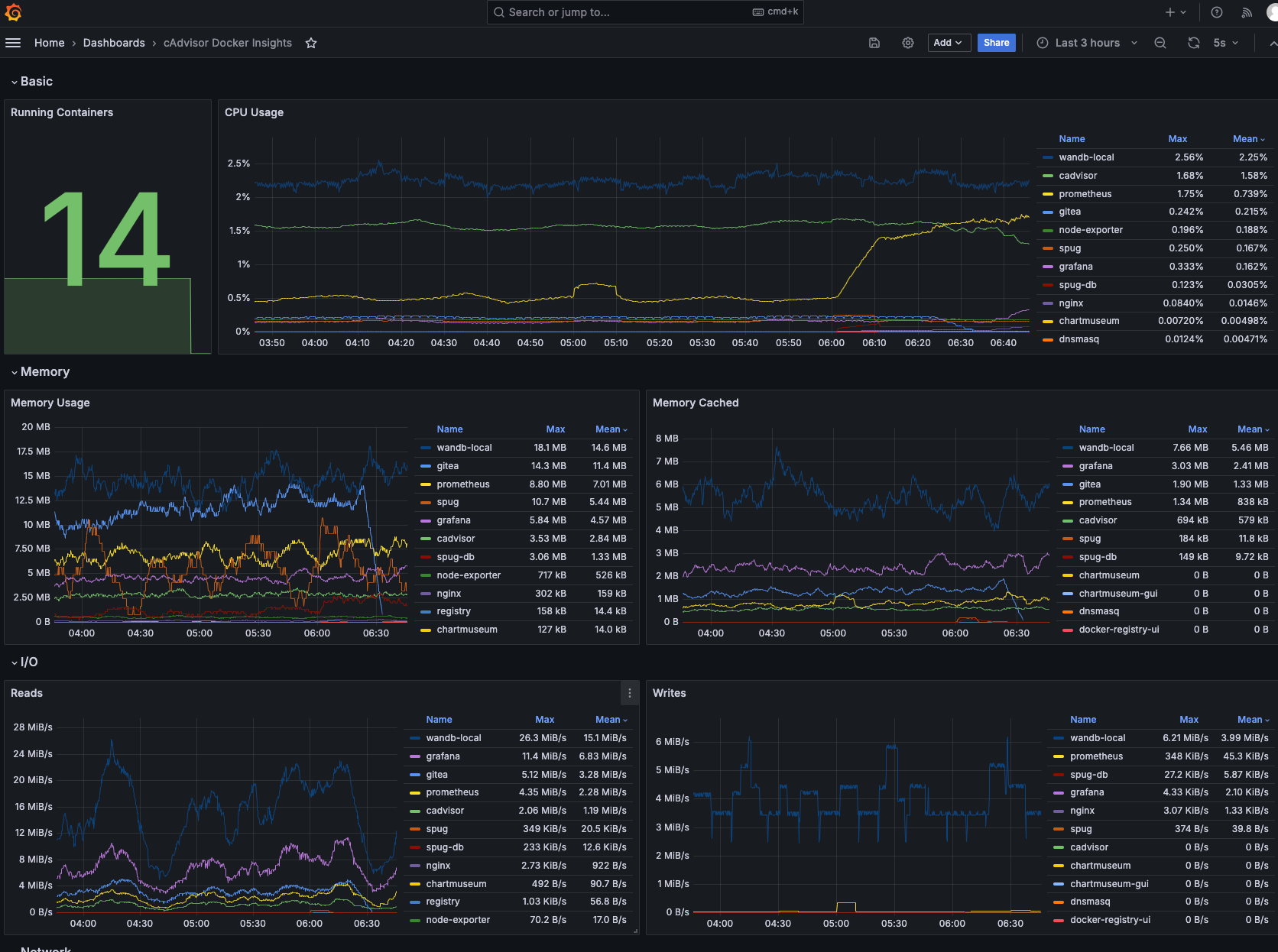
Task: Collapse the Memory row
Action: click(x=40, y=372)
